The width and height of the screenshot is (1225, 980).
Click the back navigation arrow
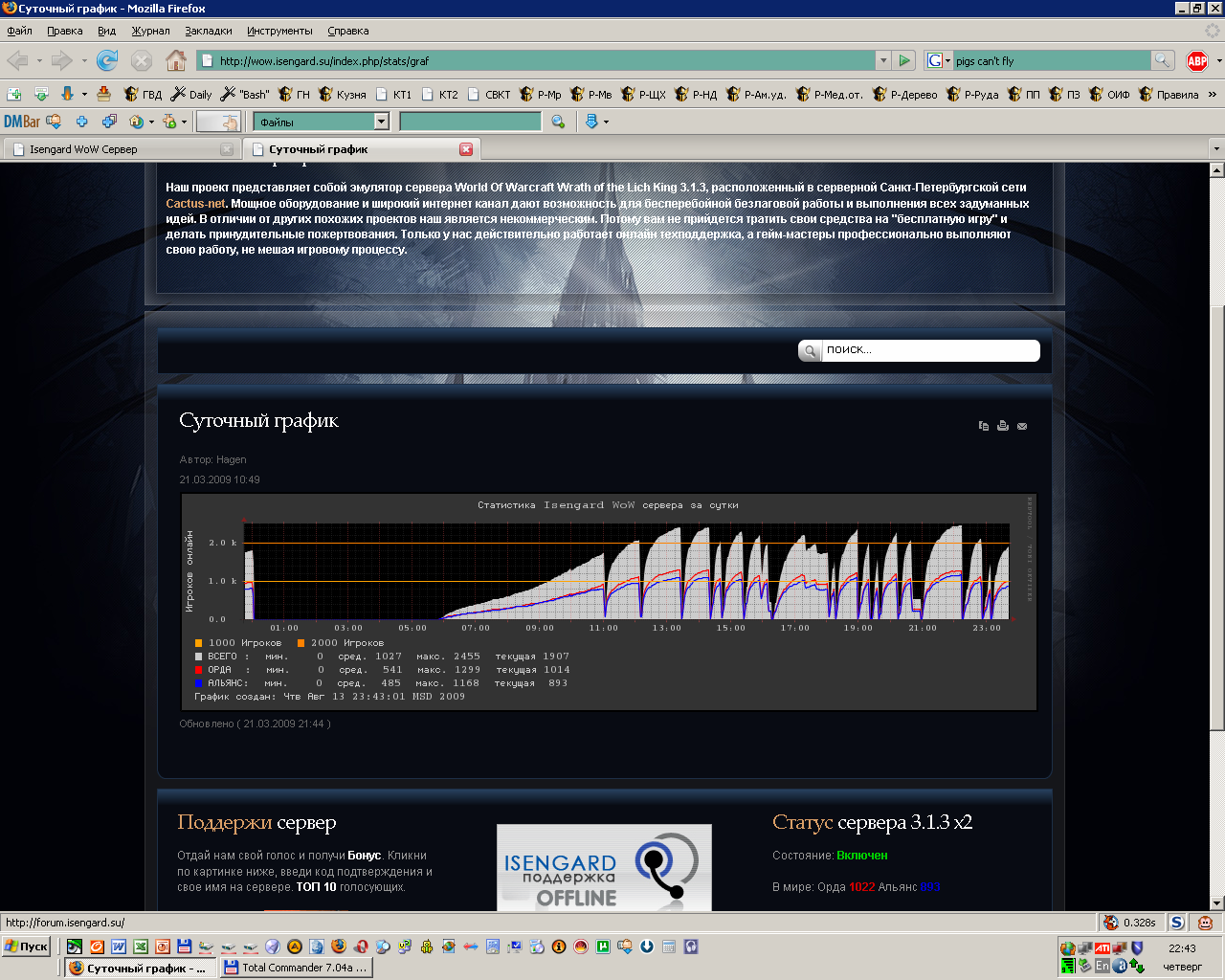(17, 60)
